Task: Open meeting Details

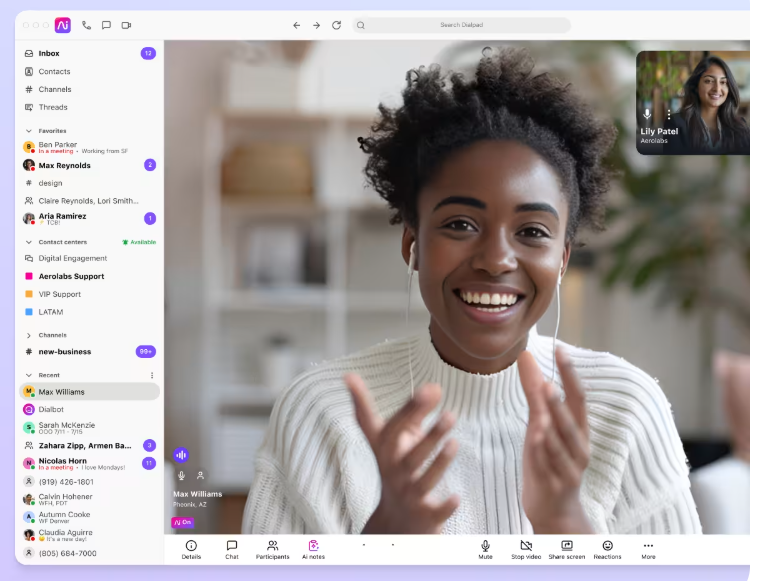Action: (191, 550)
